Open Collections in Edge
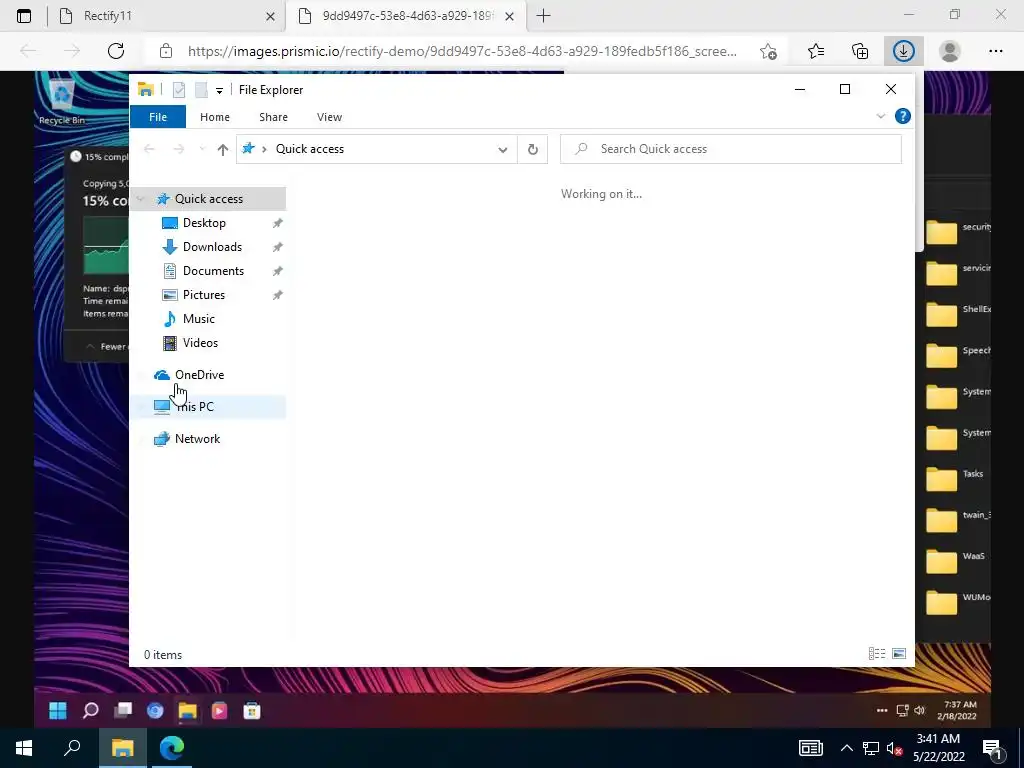Screen dimensions: 1024x768 860,51
